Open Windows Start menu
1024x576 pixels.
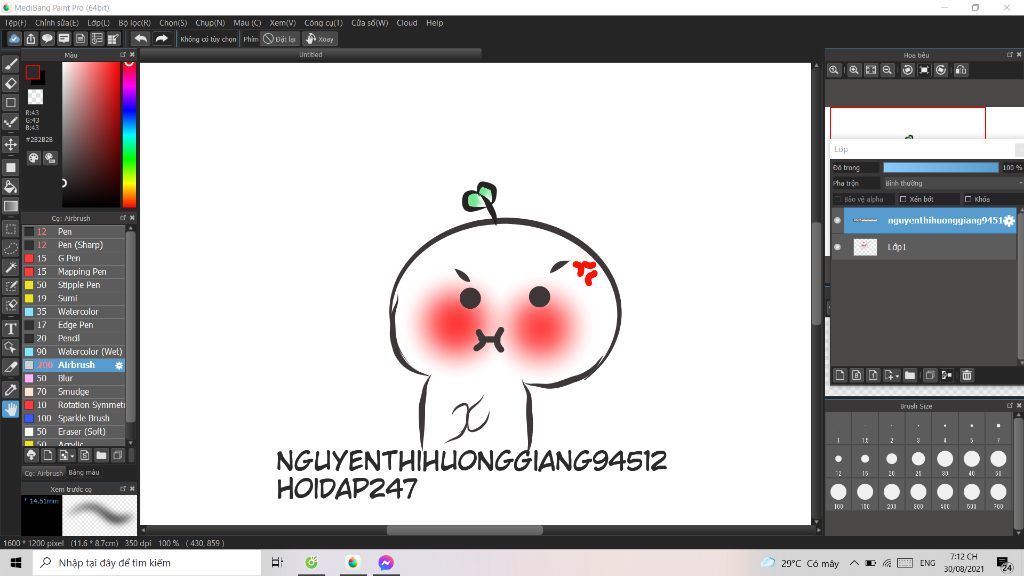16,562
